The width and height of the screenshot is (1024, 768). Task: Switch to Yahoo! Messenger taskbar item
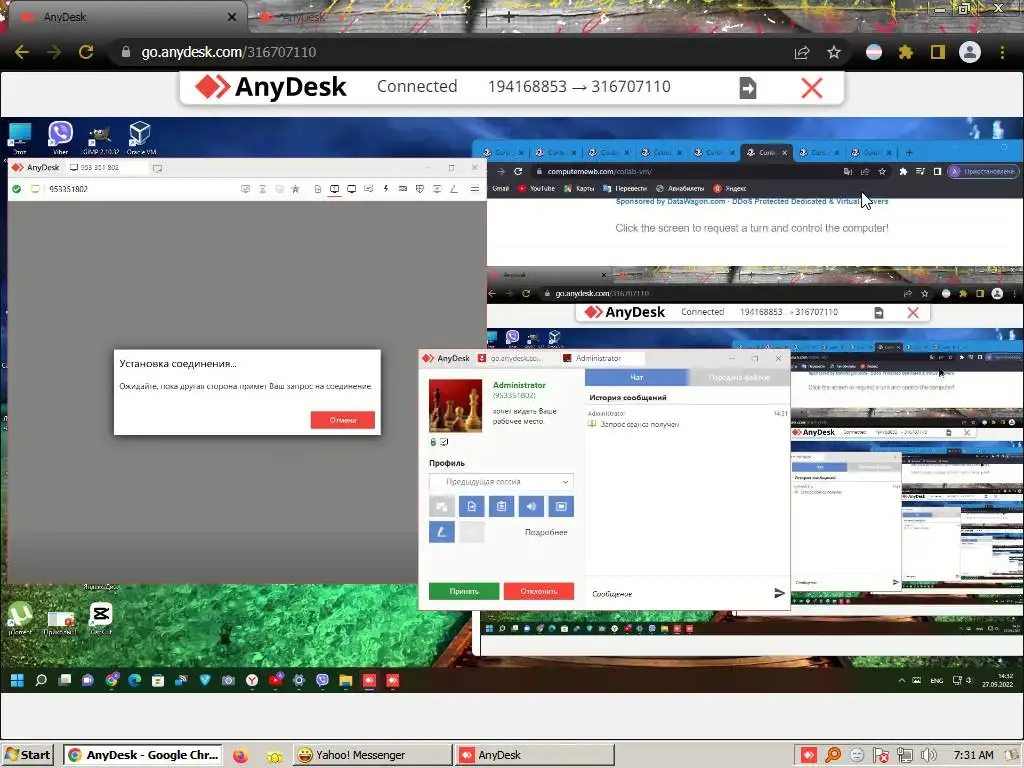(372, 755)
